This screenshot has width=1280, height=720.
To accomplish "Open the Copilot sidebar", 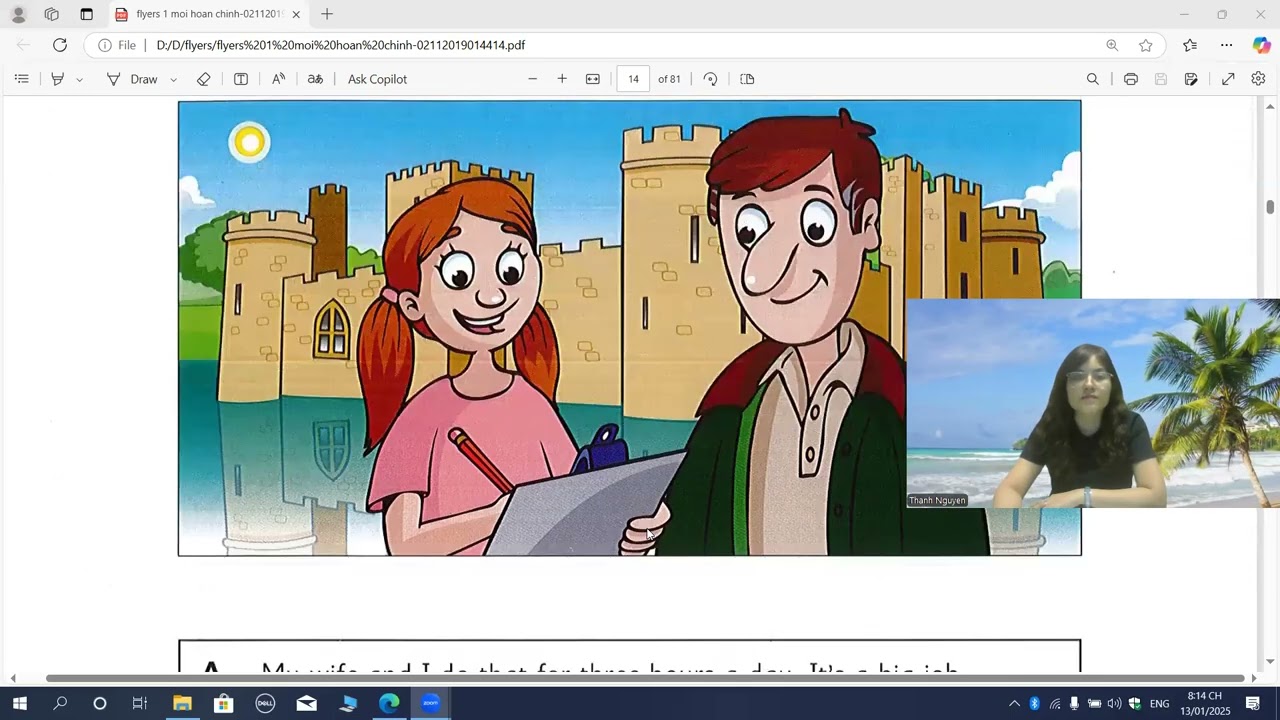I will [x=1261, y=45].
